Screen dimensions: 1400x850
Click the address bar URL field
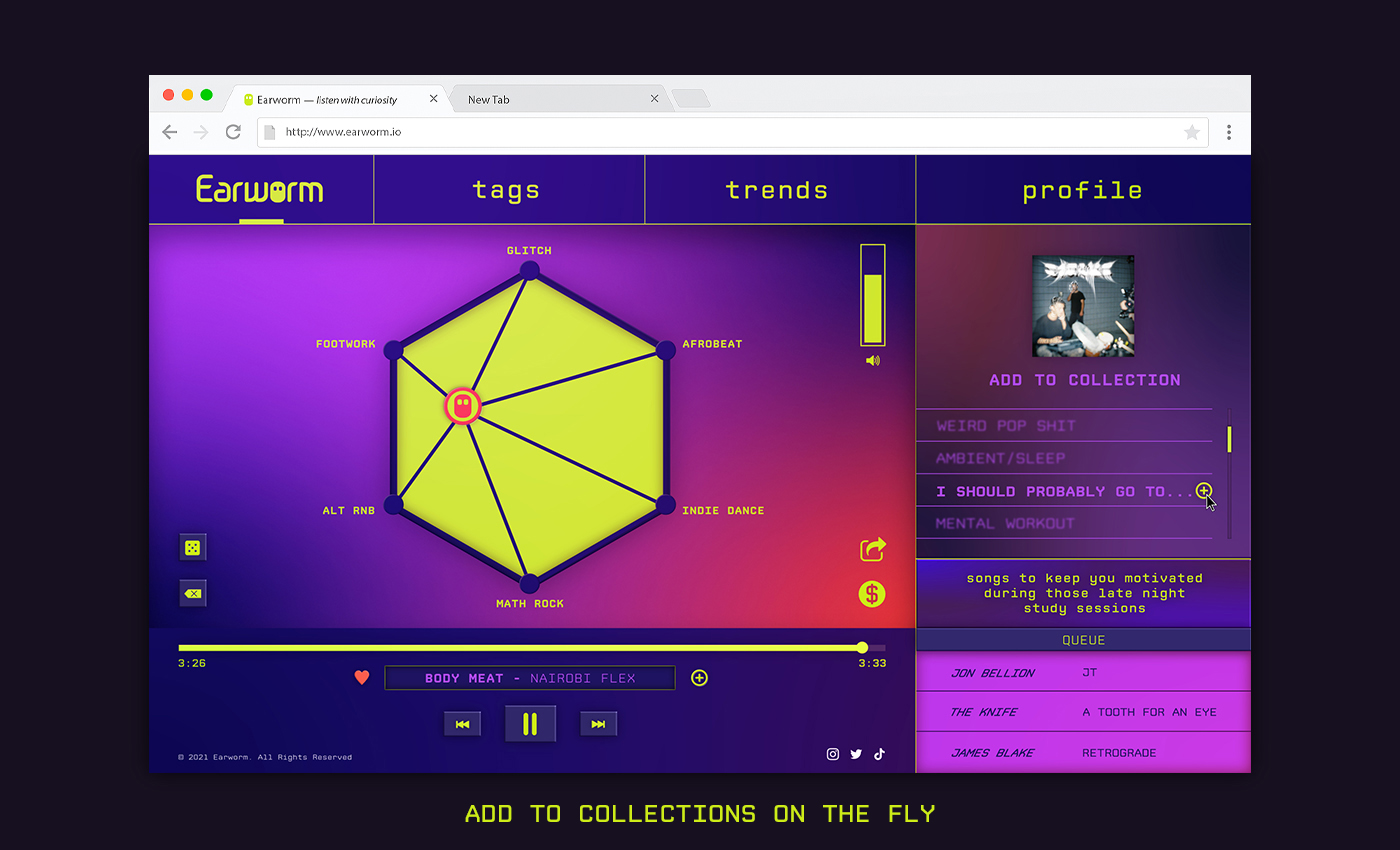pos(732,132)
